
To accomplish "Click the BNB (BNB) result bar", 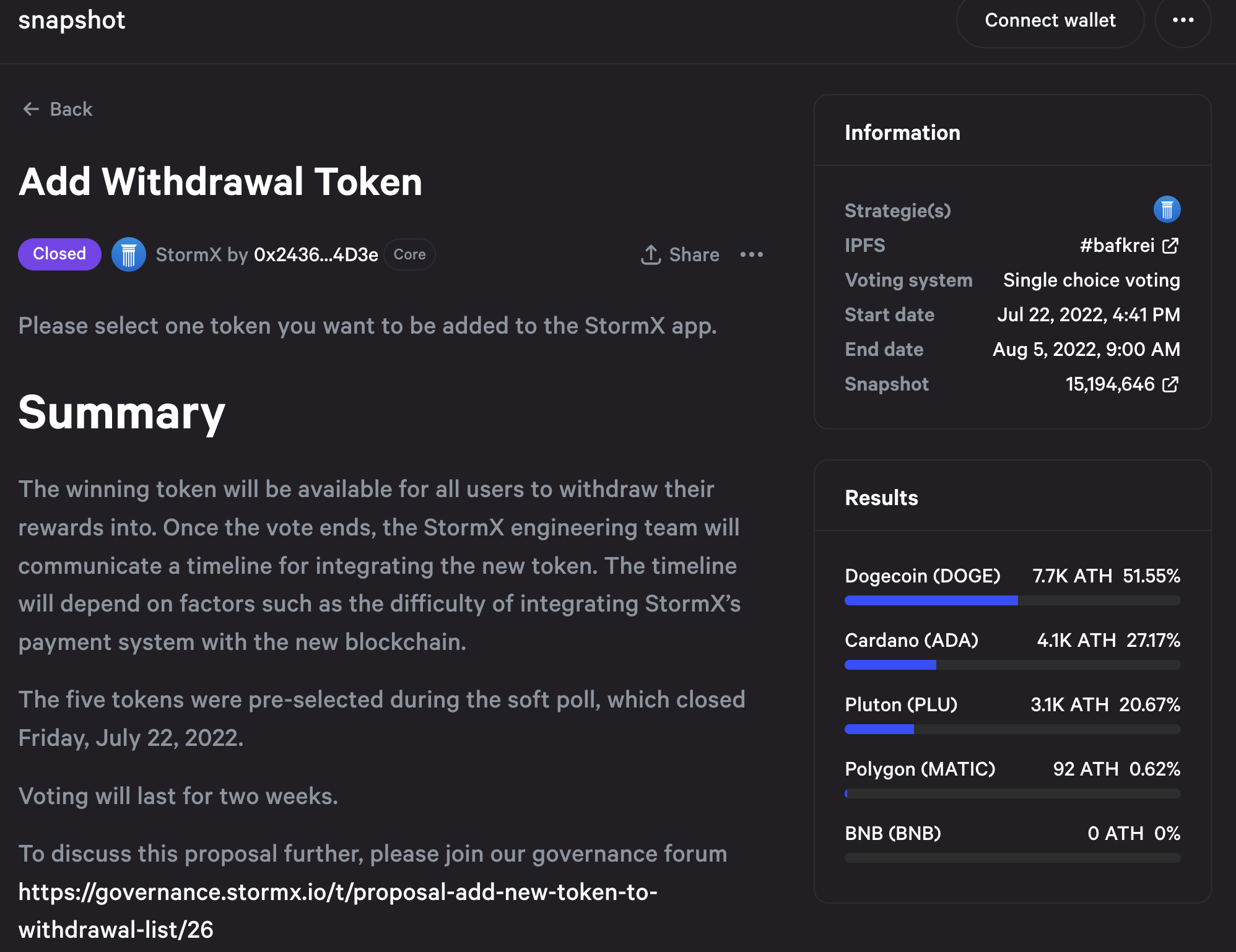I will [x=1012, y=858].
